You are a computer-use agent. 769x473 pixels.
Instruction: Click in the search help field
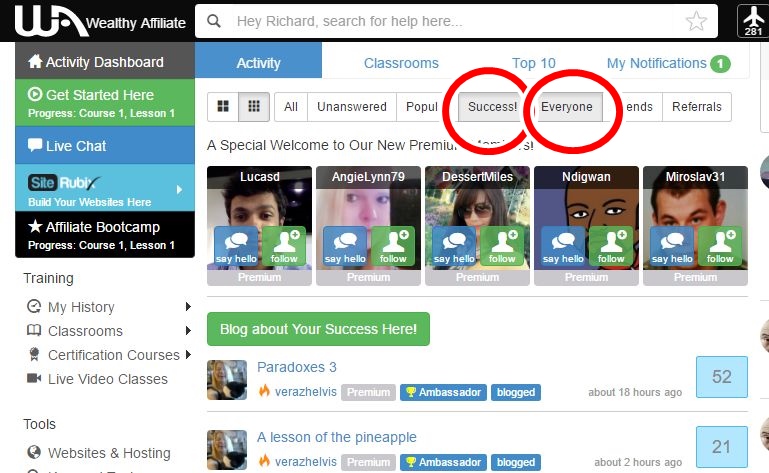(x=456, y=21)
